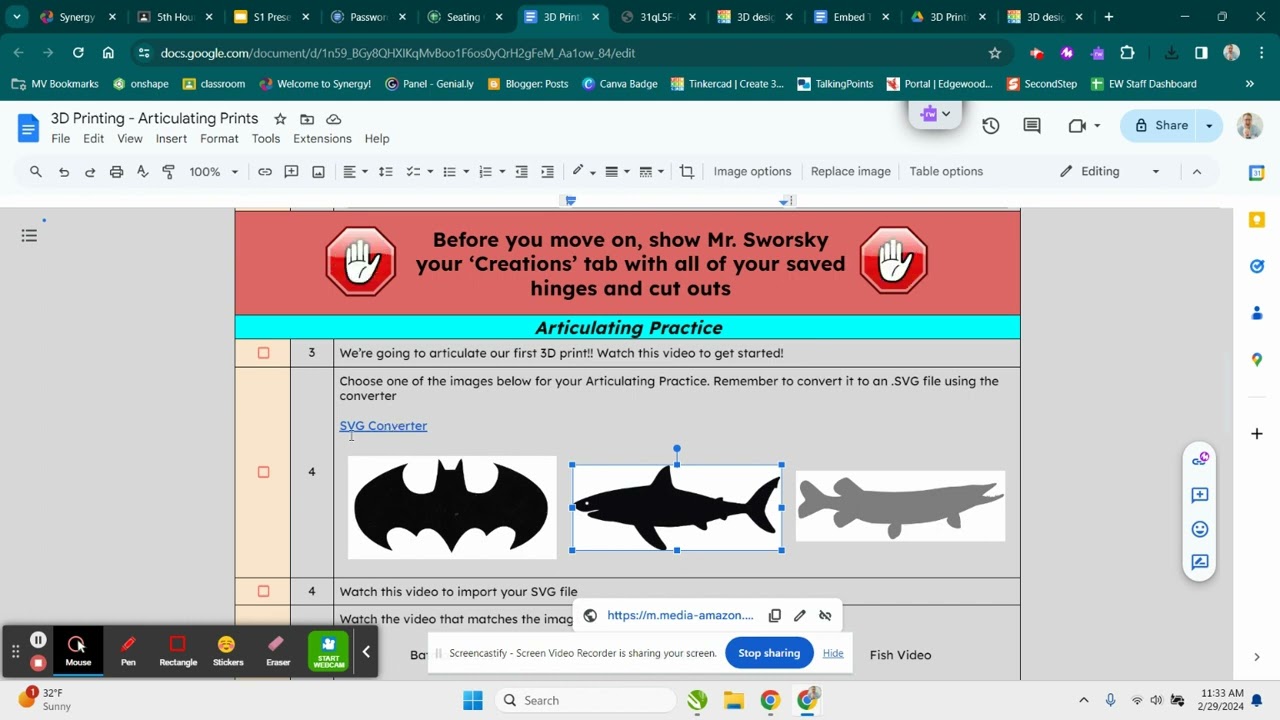This screenshot has height=720, width=1280.
Task: Open the align options dropdown
Action: (355, 172)
